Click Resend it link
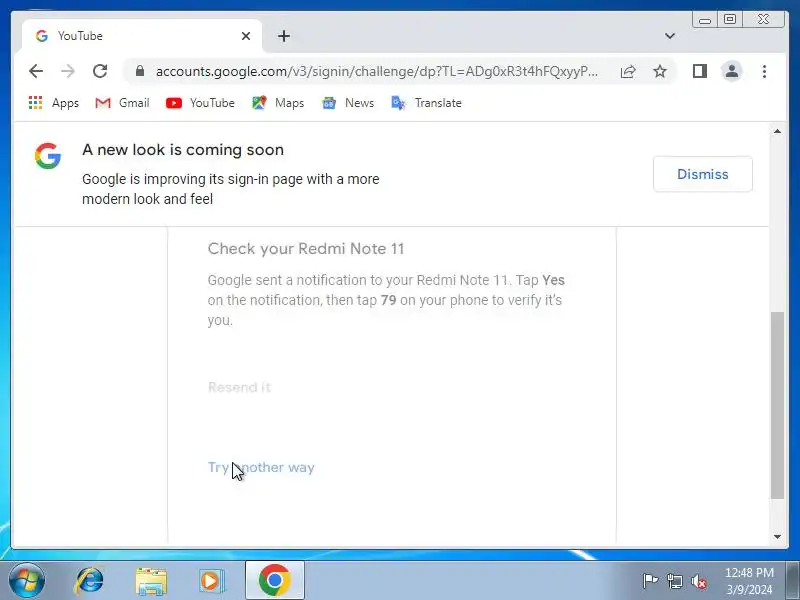This screenshot has height=600, width=800. coord(239,387)
